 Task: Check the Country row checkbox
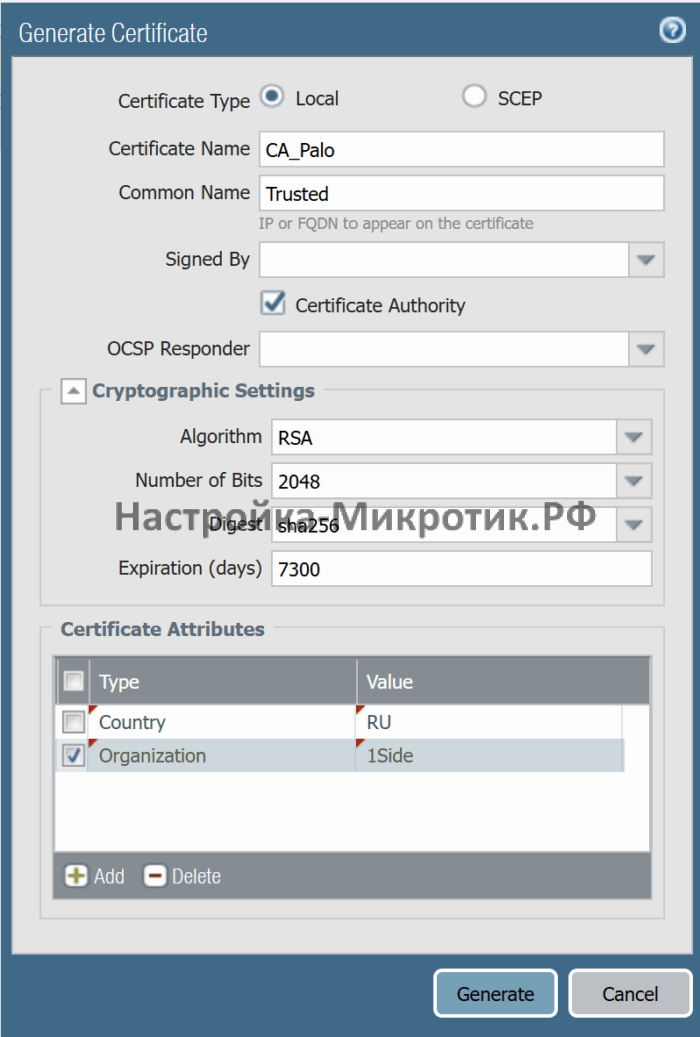point(73,722)
